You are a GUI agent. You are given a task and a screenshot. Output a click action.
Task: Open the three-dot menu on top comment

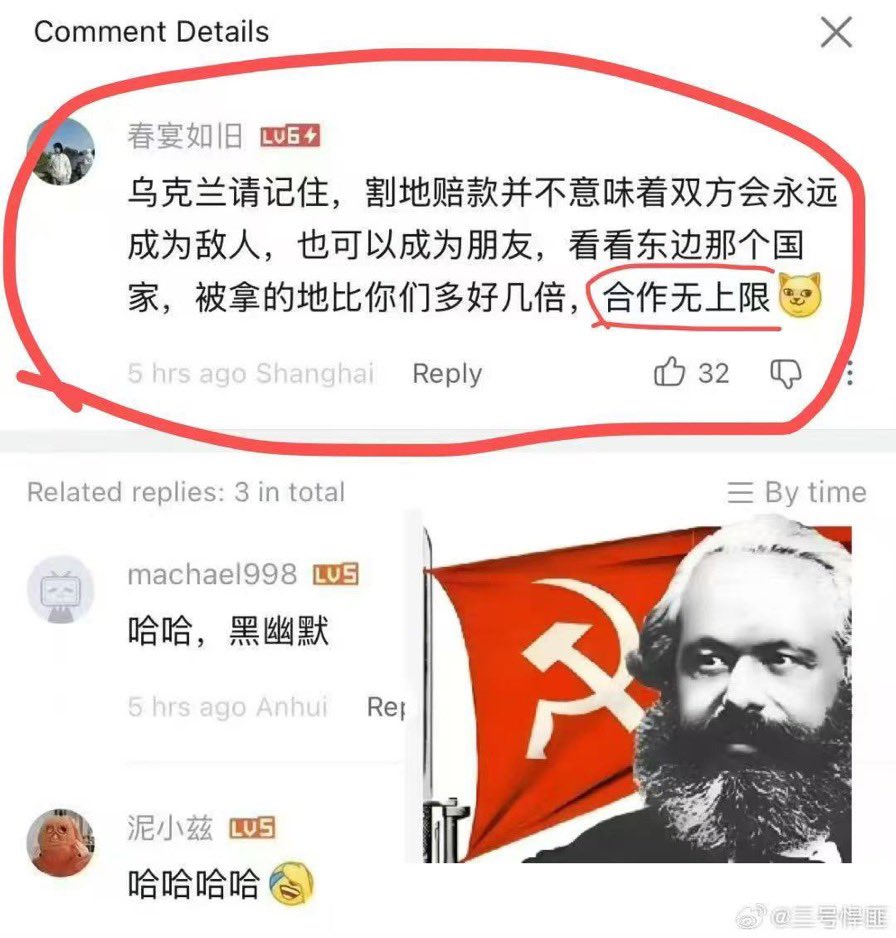coord(850,374)
